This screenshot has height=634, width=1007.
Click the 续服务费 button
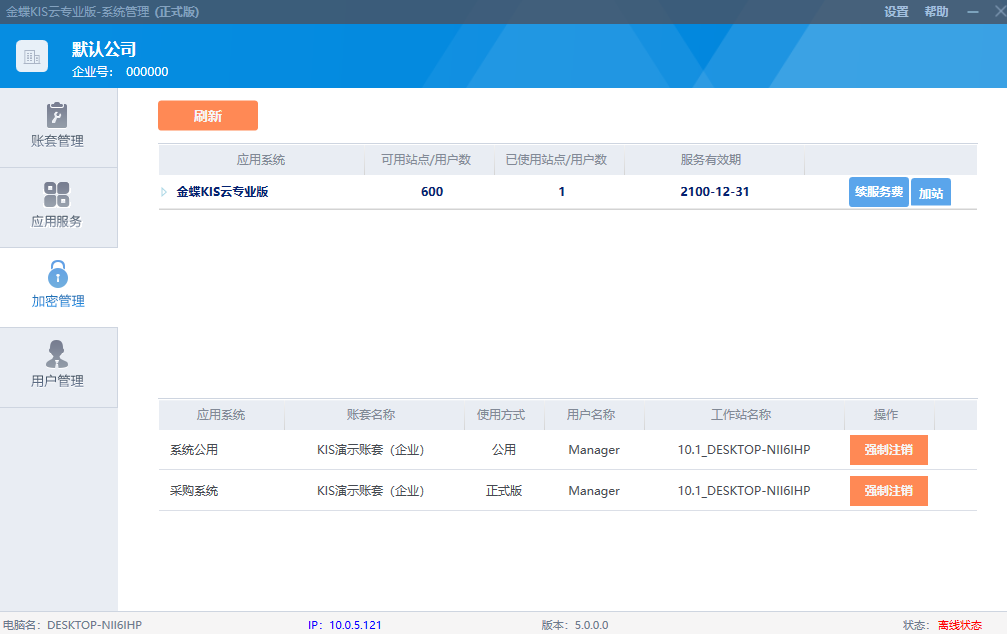(879, 192)
